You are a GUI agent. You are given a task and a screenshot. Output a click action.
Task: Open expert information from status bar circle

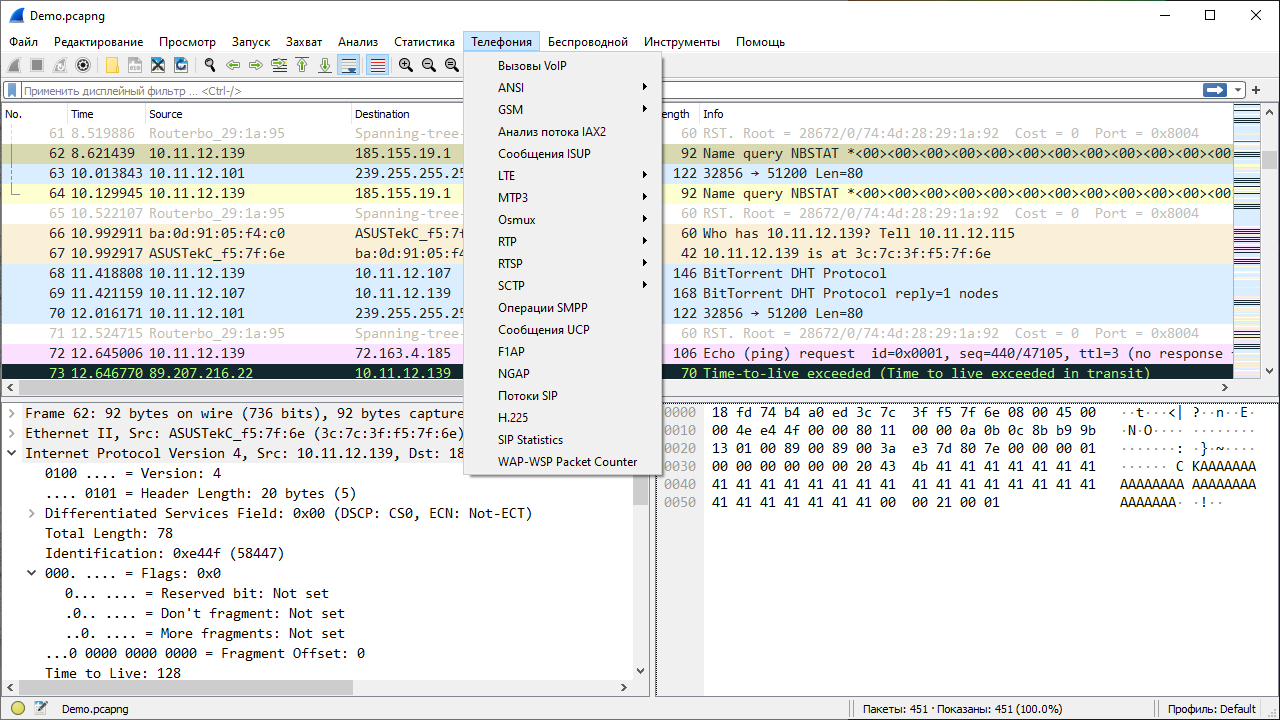click(x=17, y=709)
